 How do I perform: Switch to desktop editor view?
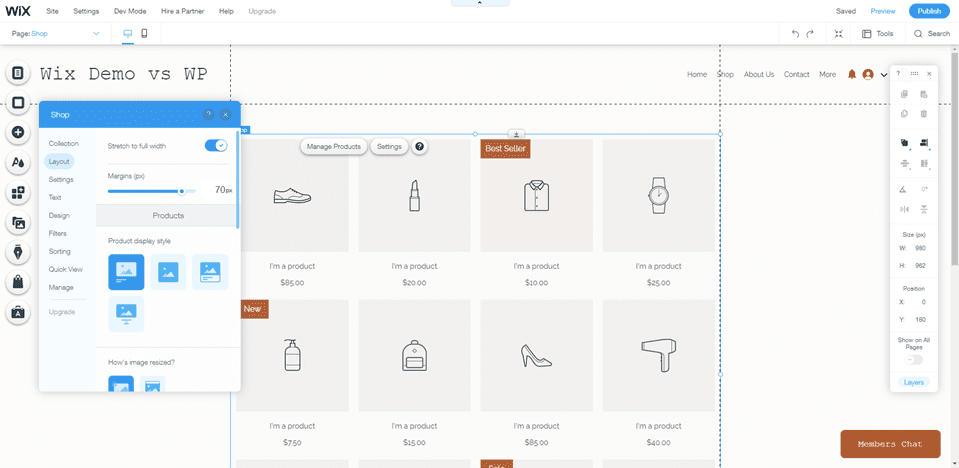(x=128, y=34)
